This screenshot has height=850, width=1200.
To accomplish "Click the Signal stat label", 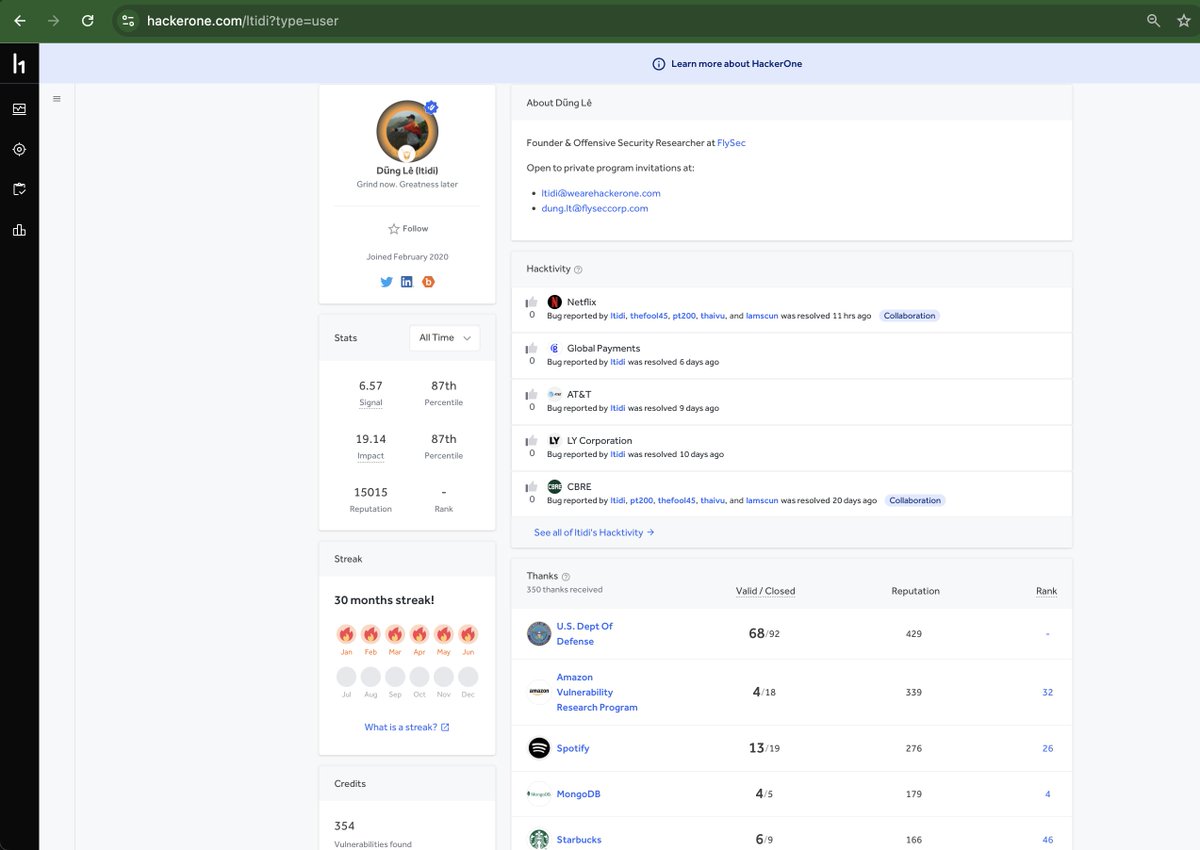I will coord(371,402).
